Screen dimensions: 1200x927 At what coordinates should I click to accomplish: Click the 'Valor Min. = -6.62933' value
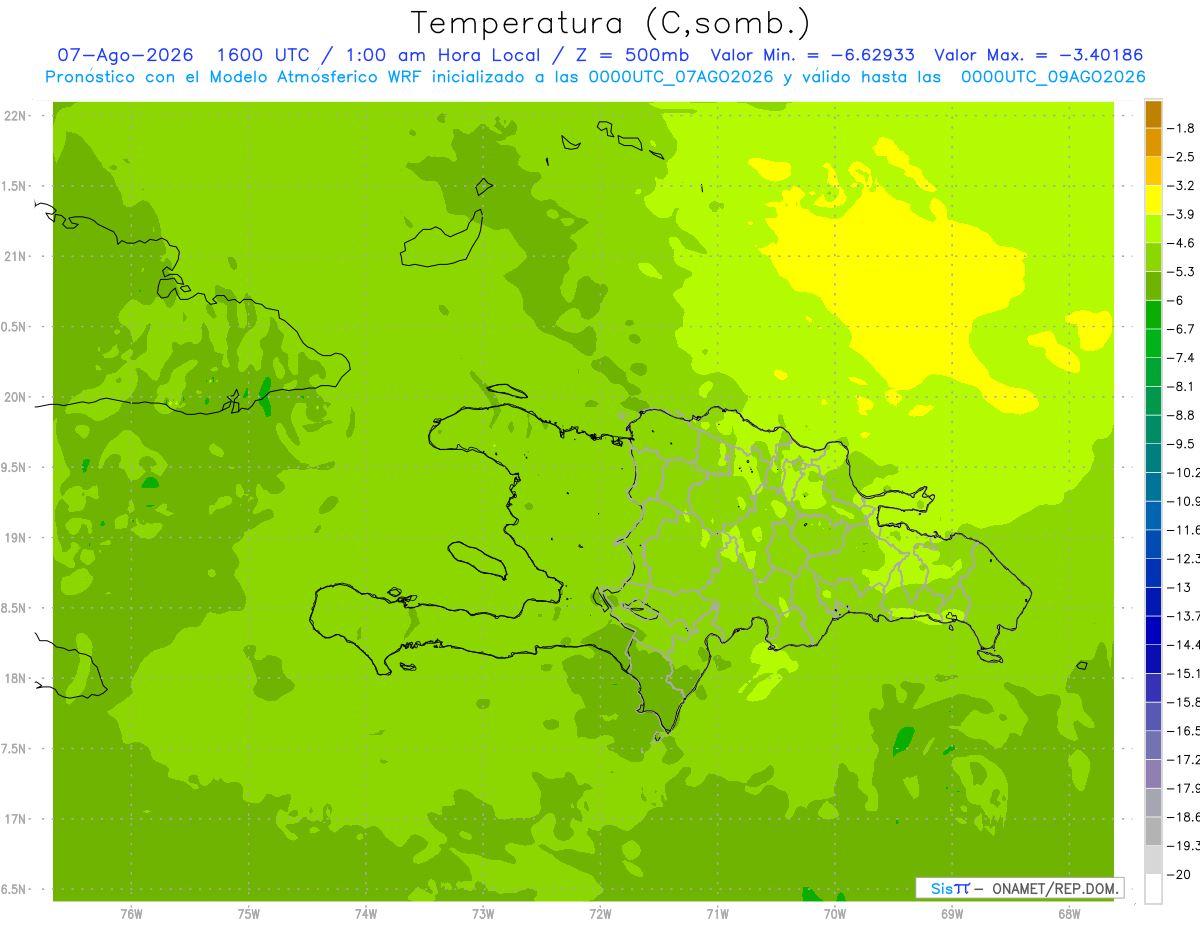[812, 55]
